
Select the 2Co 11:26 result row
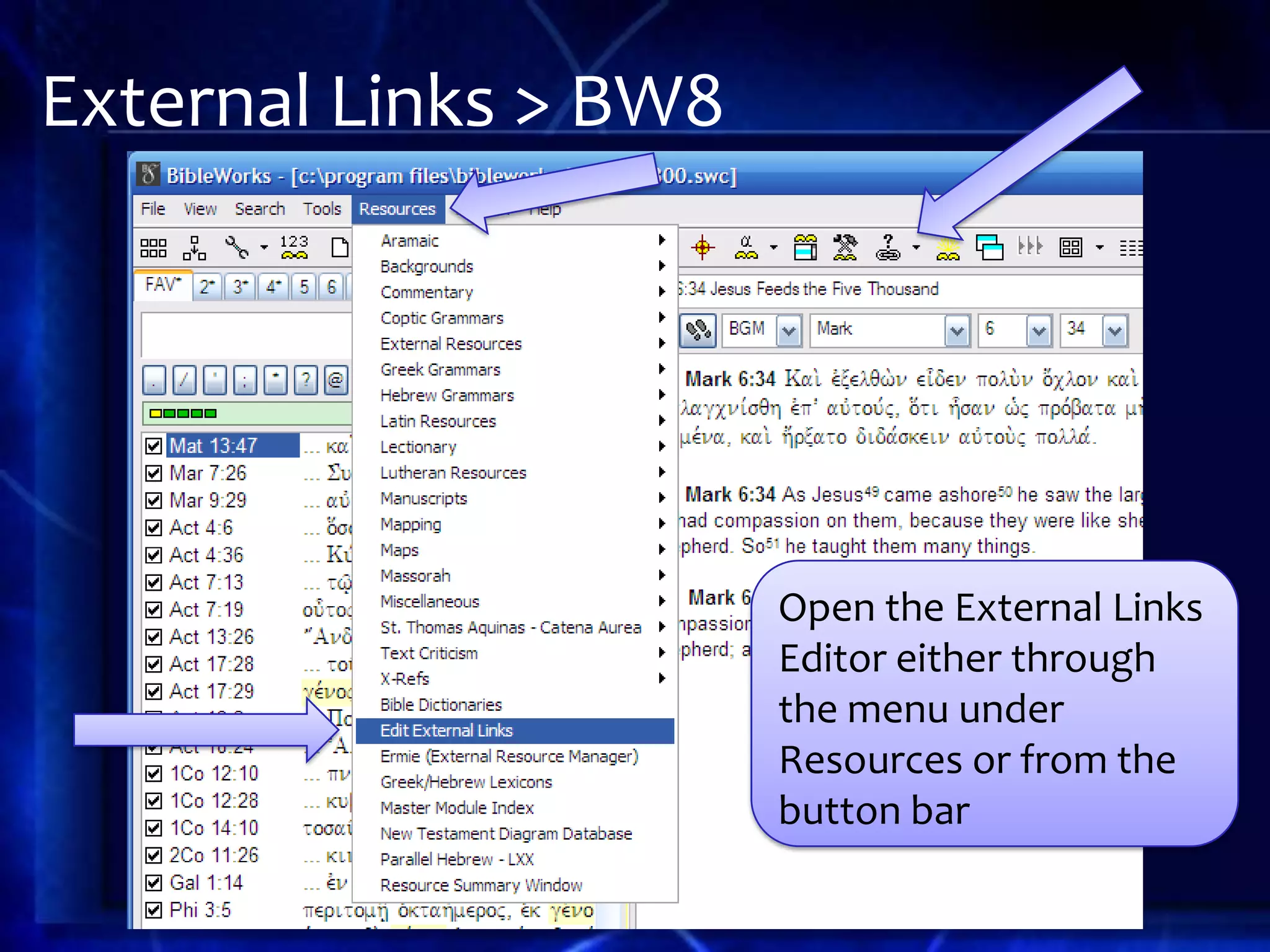pyautogui.click(x=213, y=855)
